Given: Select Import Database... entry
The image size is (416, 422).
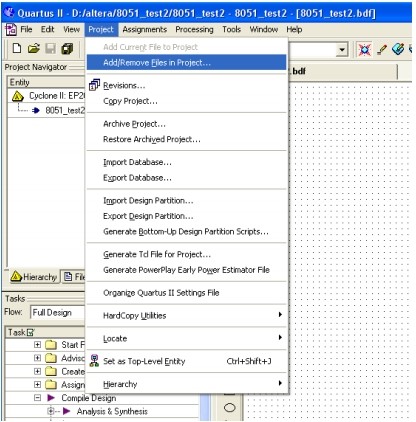Looking at the screenshot, I should click(x=186, y=162).
